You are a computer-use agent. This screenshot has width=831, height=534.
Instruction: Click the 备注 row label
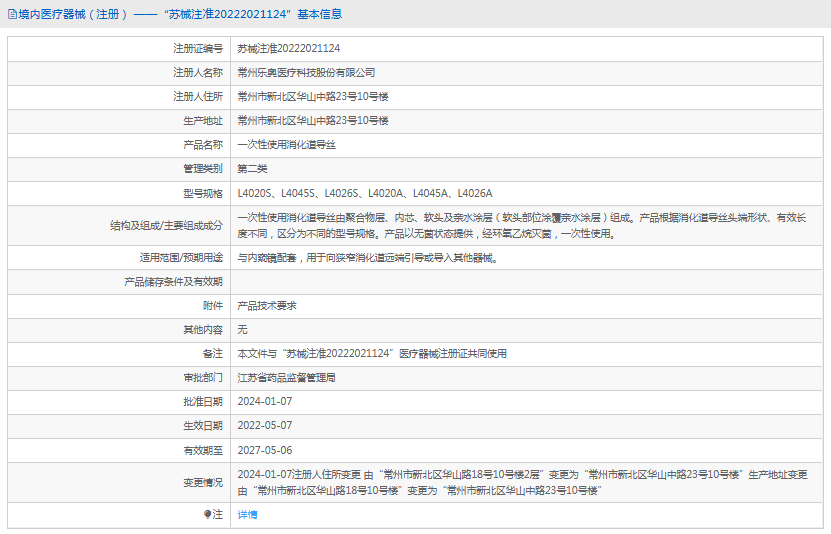(x=213, y=354)
